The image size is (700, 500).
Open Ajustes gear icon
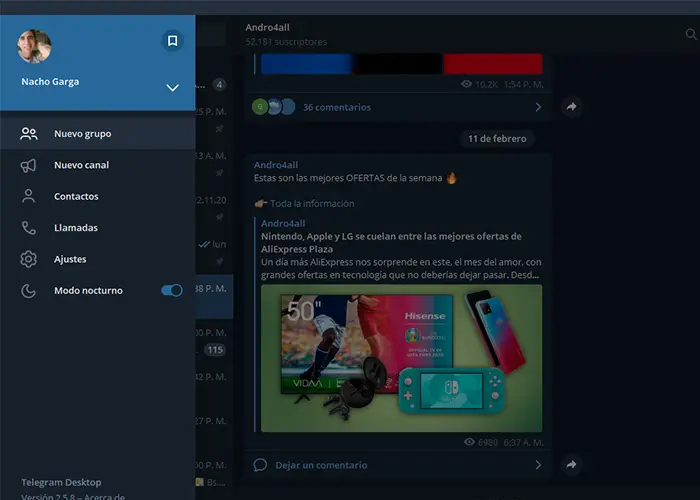[x=29, y=259]
